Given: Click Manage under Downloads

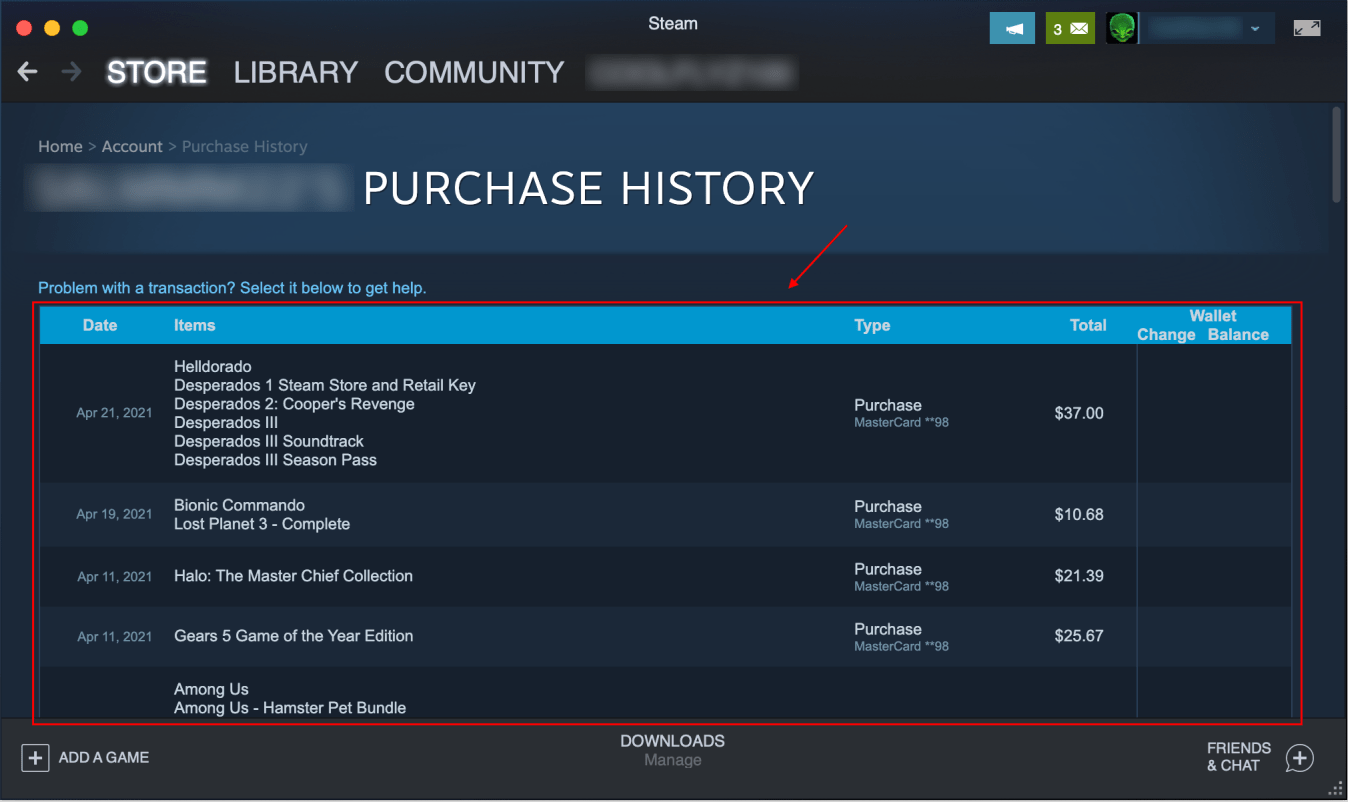Looking at the screenshot, I should pyautogui.click(x=672, y=760).
